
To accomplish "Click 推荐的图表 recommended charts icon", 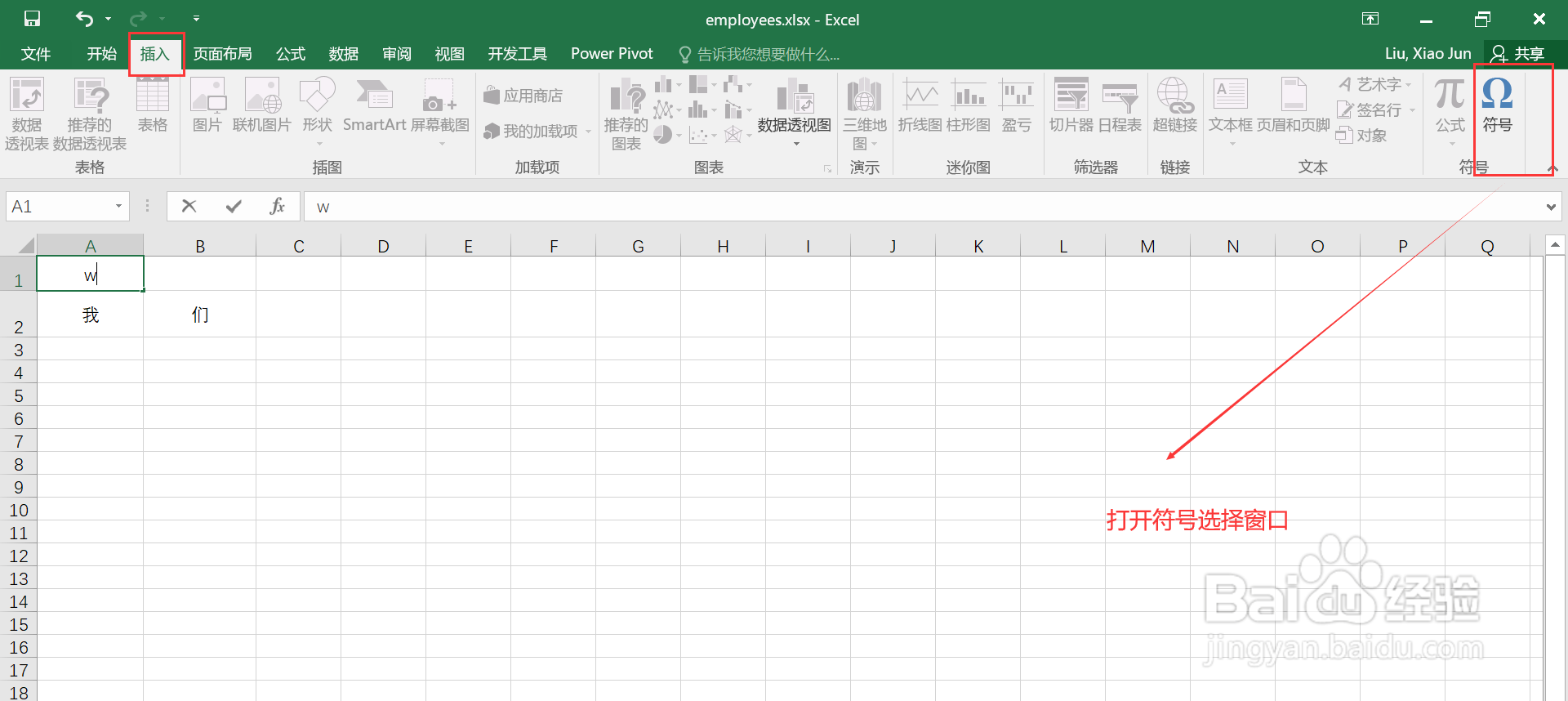I will 626,114.
